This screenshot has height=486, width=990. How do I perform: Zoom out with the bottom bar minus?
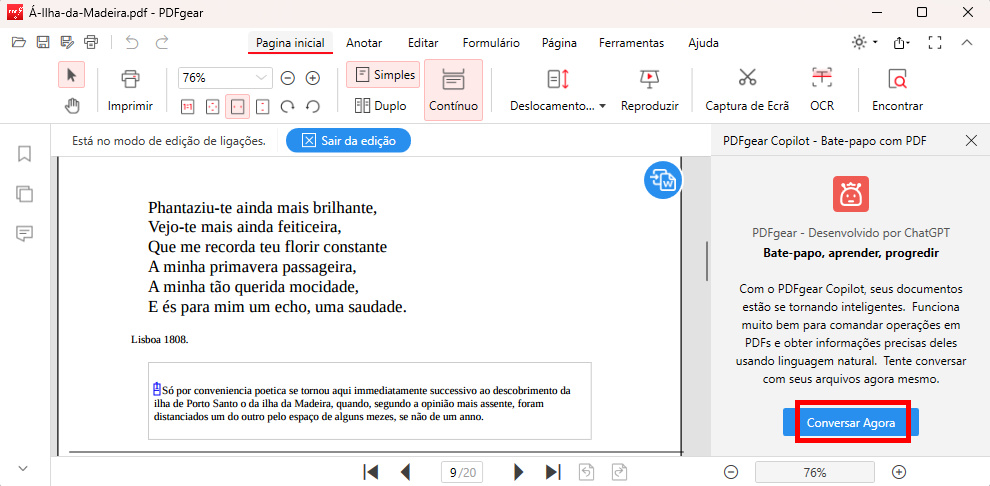tap(731, 471)
